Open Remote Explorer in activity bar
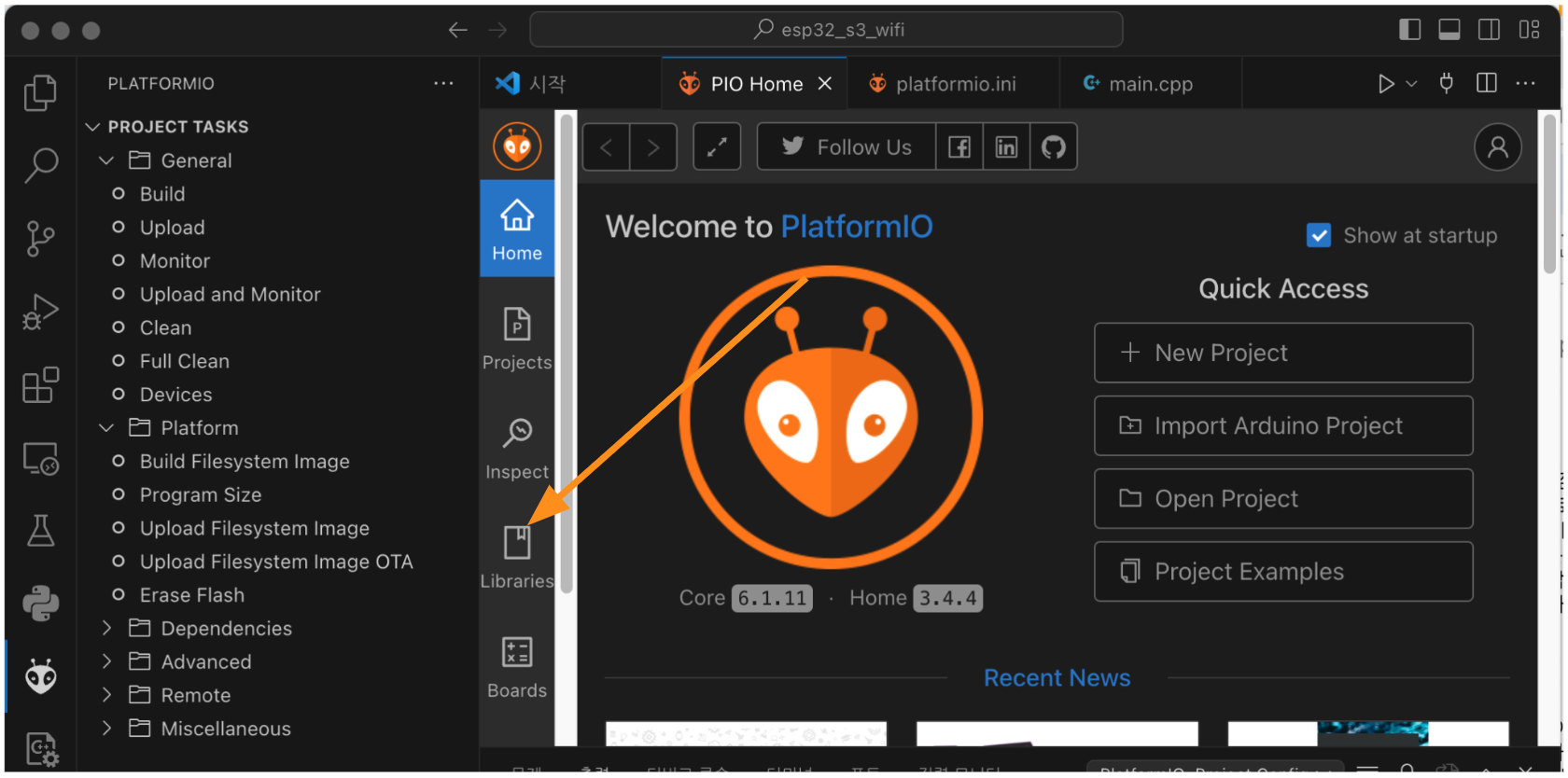This screenshot has width=1568, height=778. (40, 458)
